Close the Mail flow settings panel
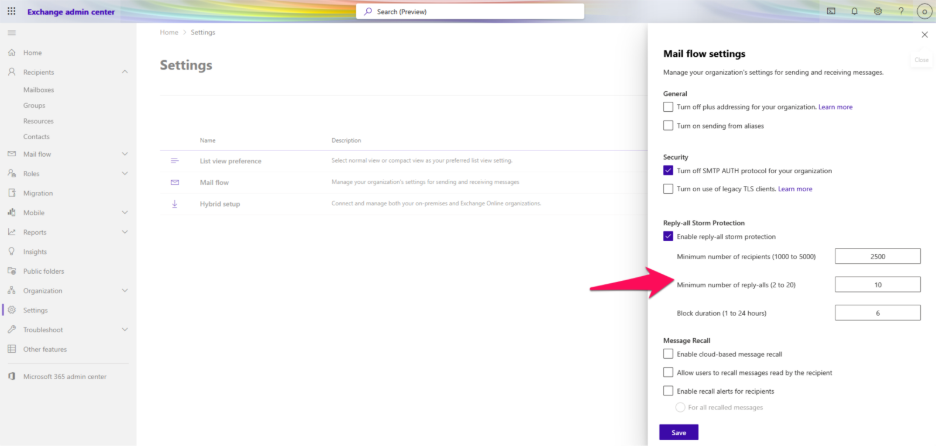Screen dimensions: 936x447 (923, 34)
